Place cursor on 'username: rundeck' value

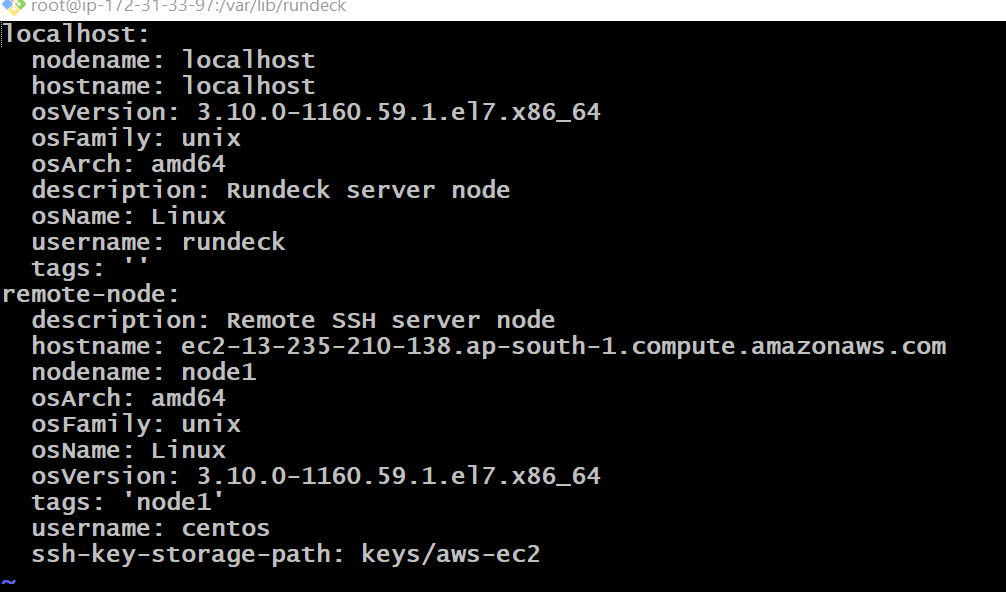click(x=233, y=242)
